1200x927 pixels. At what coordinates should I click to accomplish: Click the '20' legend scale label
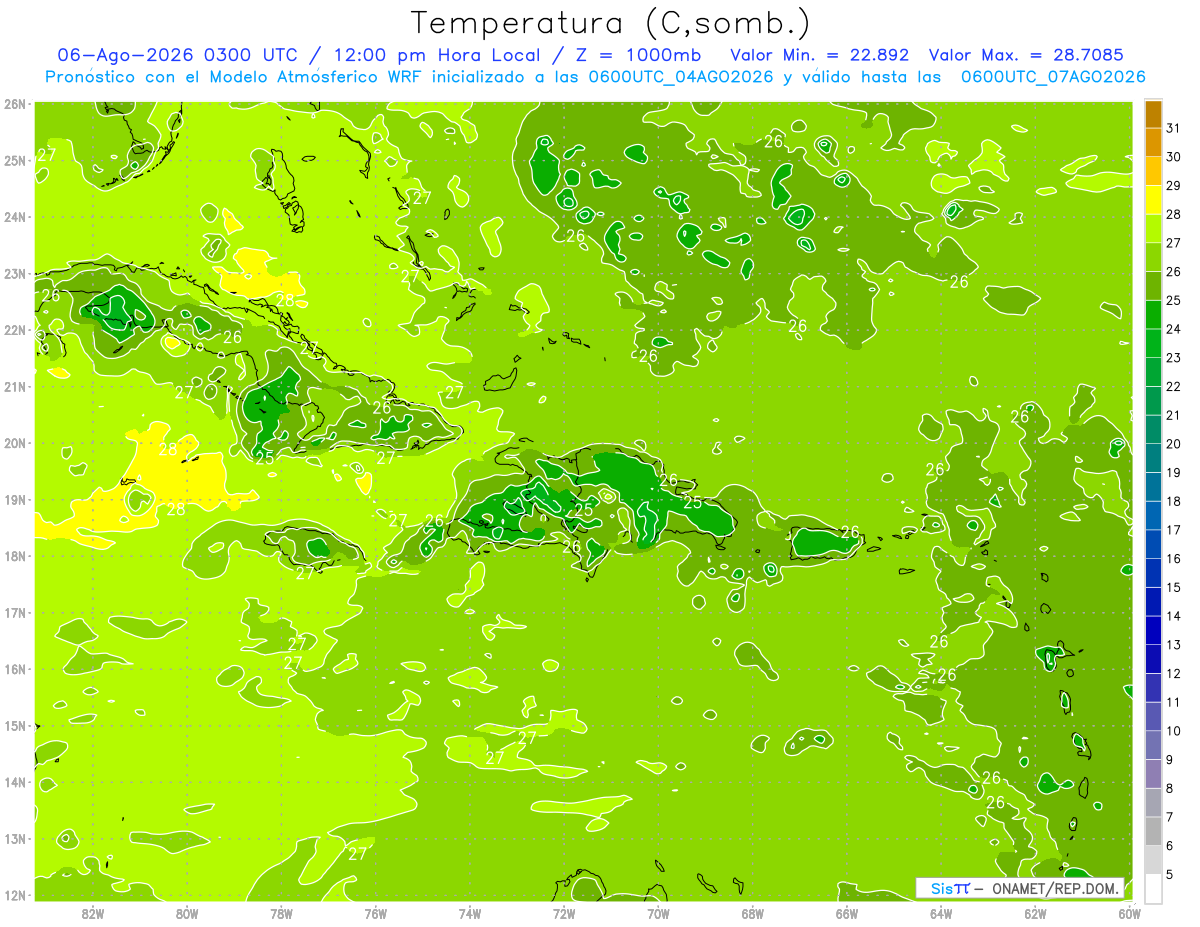click(x=1173, y=444)
